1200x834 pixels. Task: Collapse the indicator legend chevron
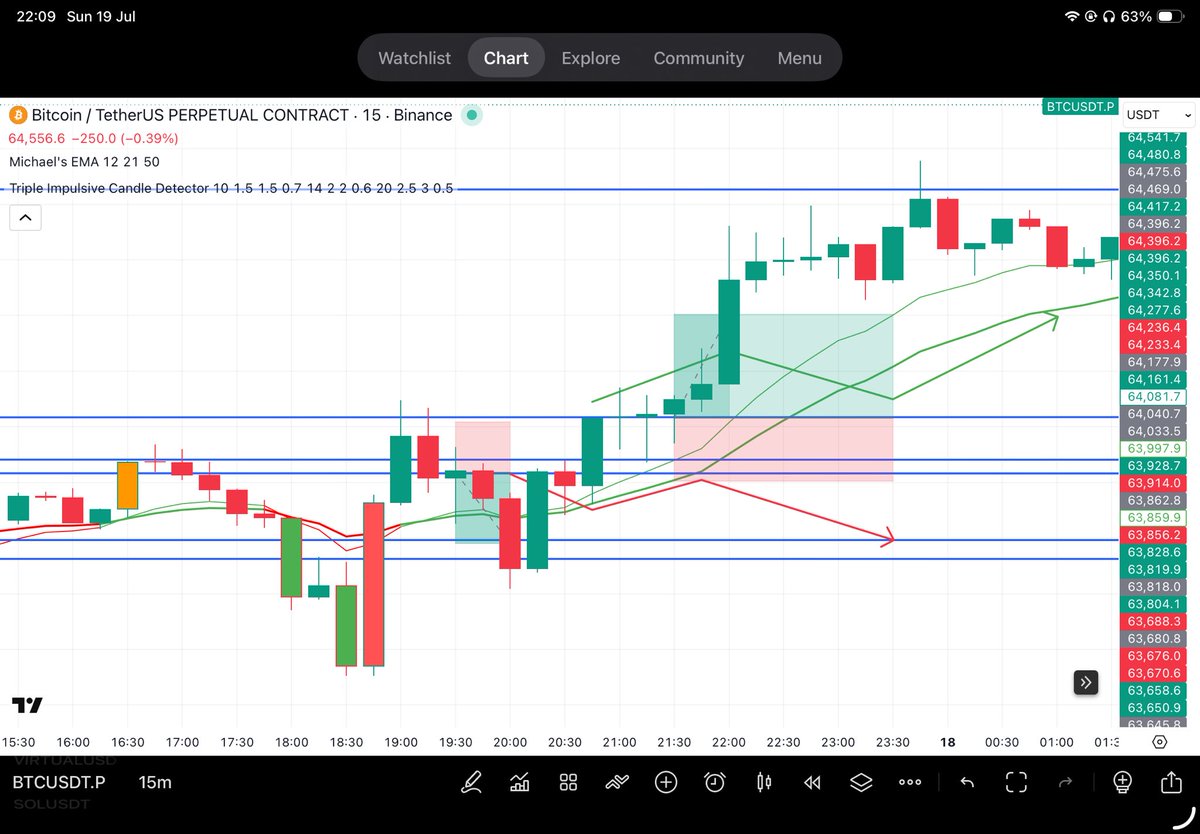tap(25, 217)
